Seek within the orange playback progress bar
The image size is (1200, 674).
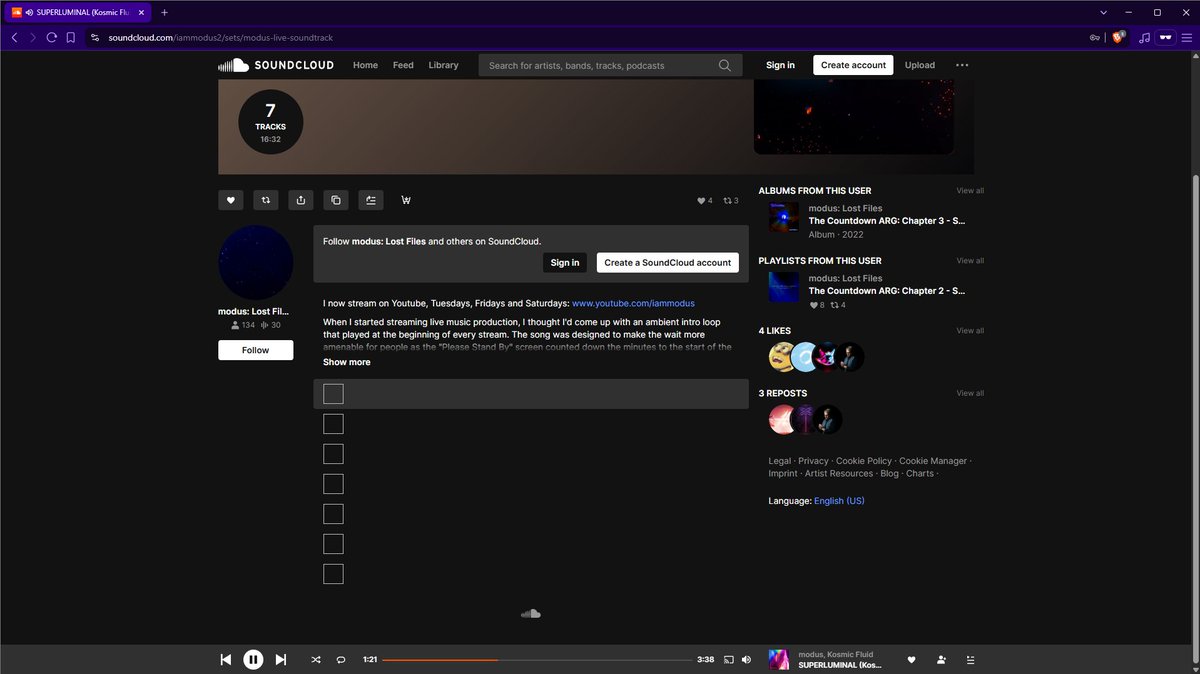[x=440, y=659]
